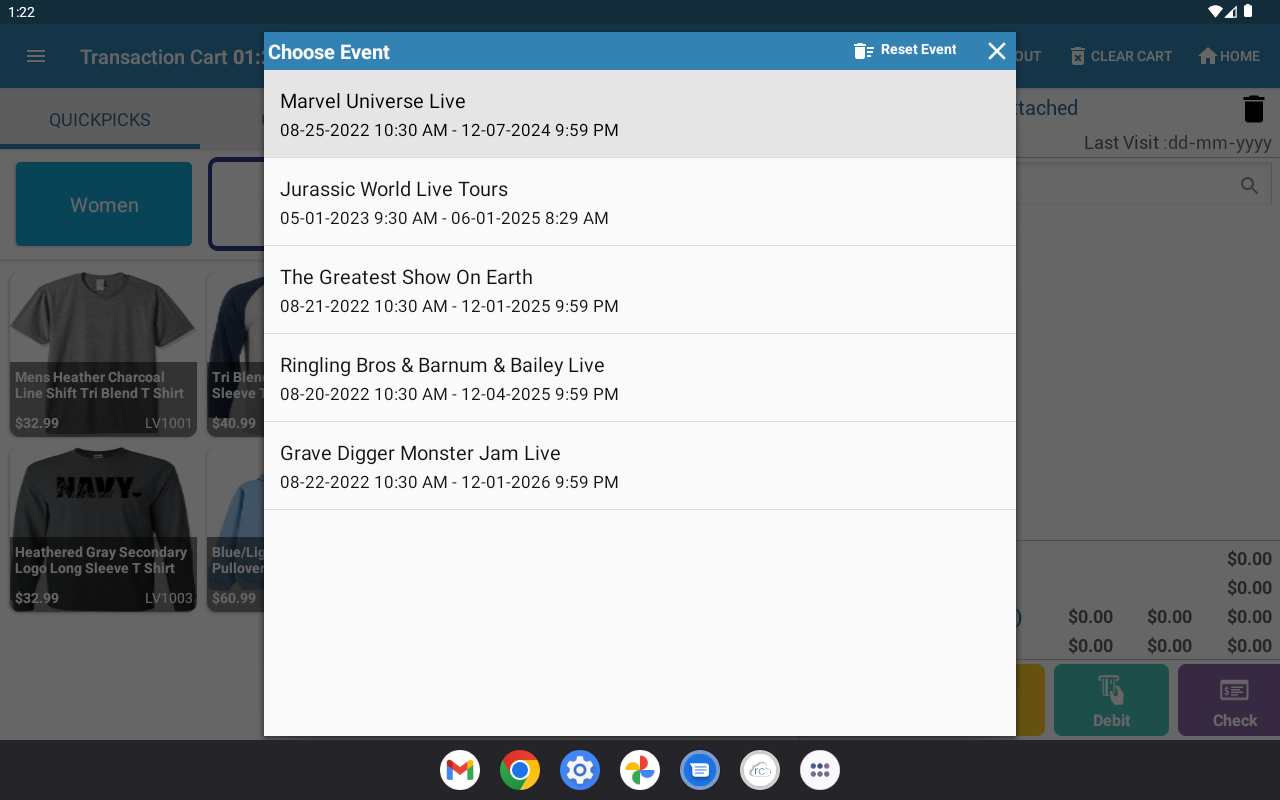Select Grave Digger Monster Jam Live
1280x800 pixels.
640,466
